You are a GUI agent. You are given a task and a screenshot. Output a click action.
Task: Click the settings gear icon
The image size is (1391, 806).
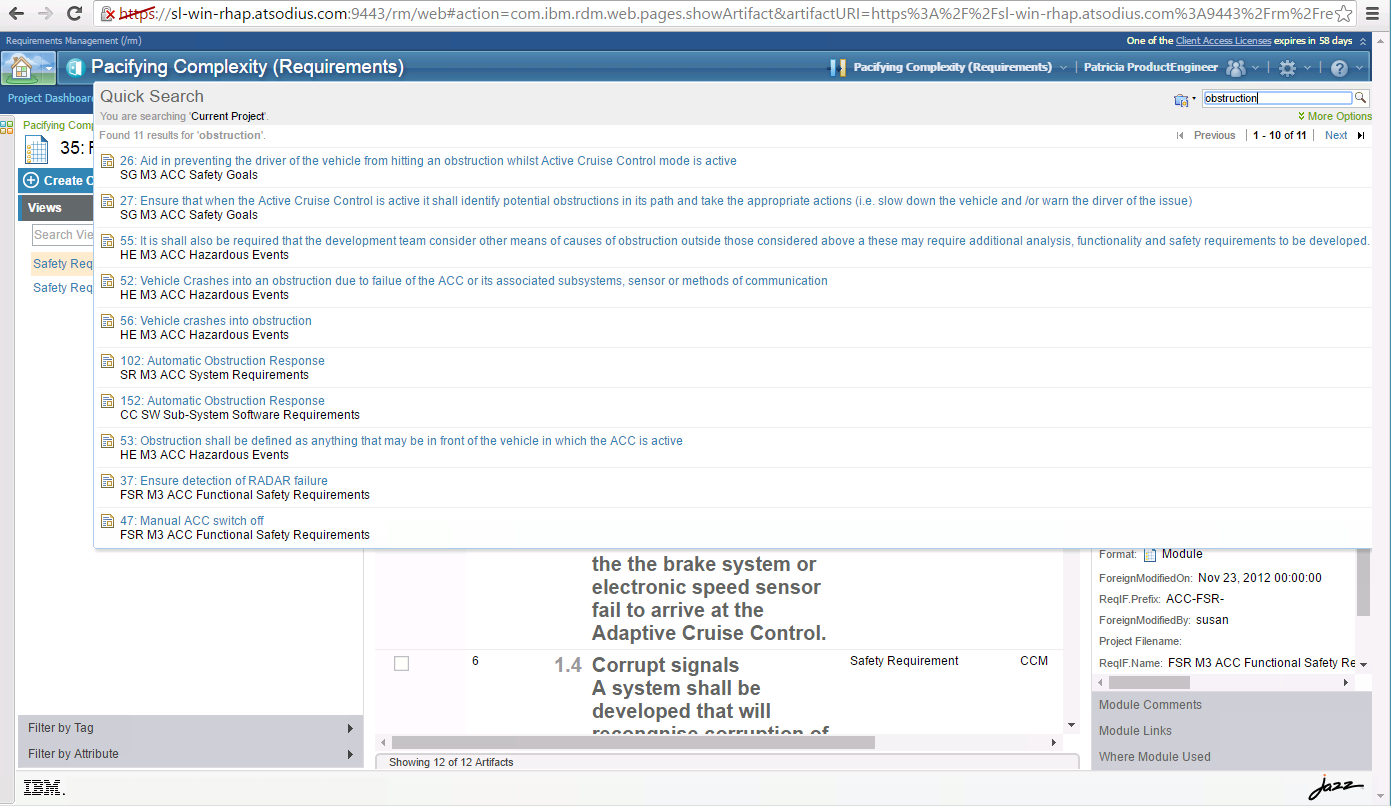1288,68
